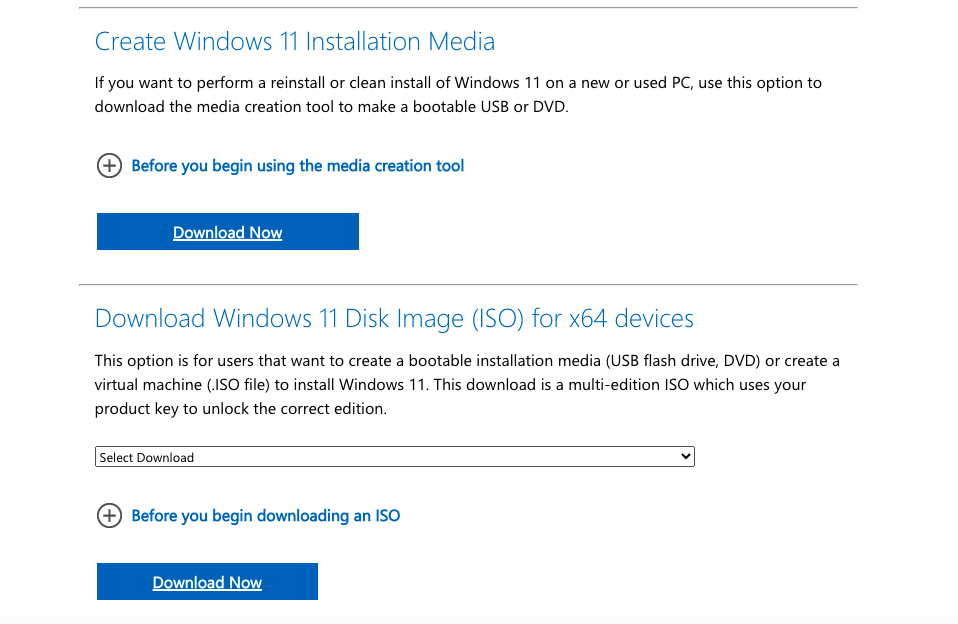Expand 'Before you begin downloading an ISO'
The height and width of the screenshot is (624, 958).
point(265,516)
